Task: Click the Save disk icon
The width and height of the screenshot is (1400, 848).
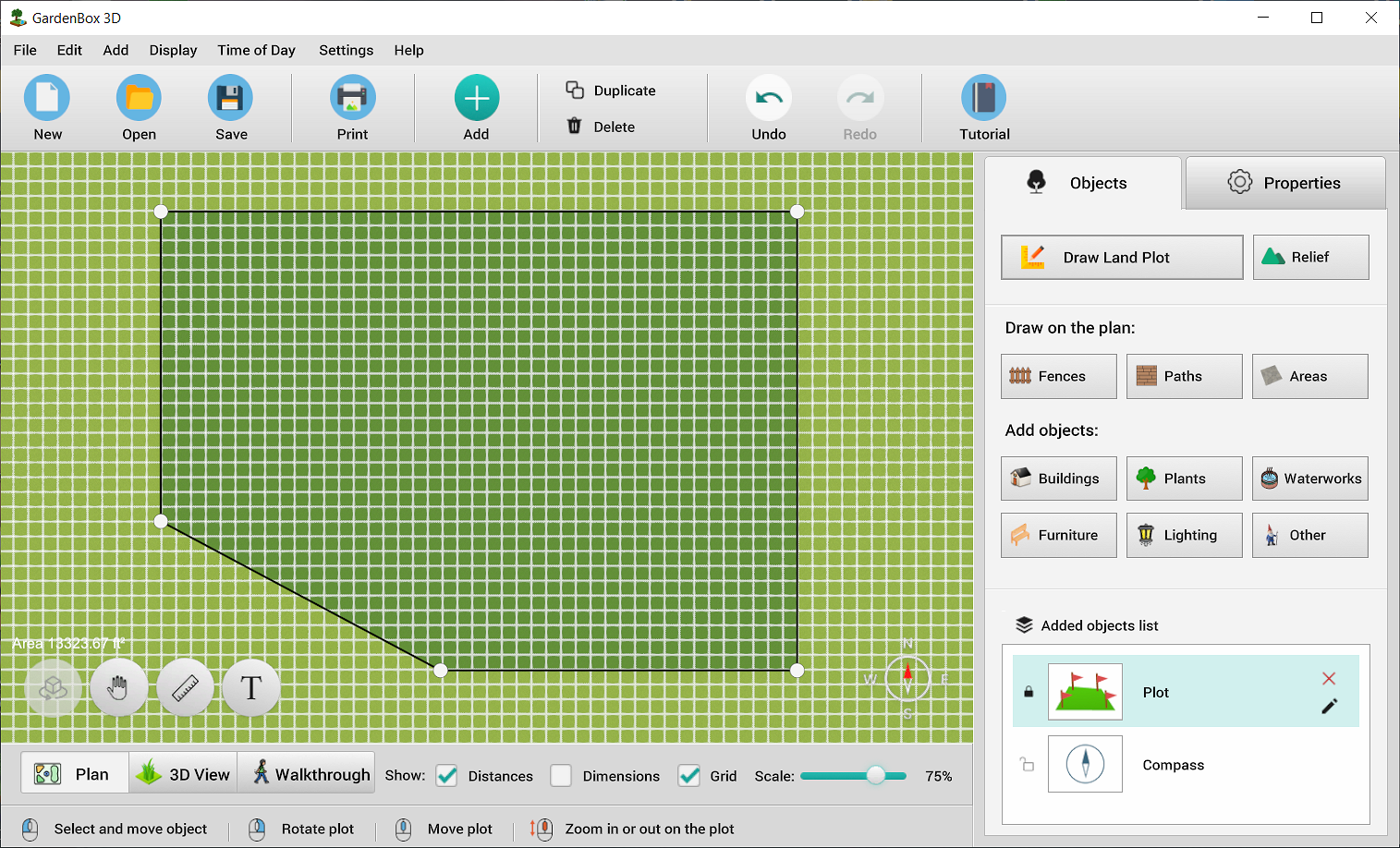Action: coord(230,99)
